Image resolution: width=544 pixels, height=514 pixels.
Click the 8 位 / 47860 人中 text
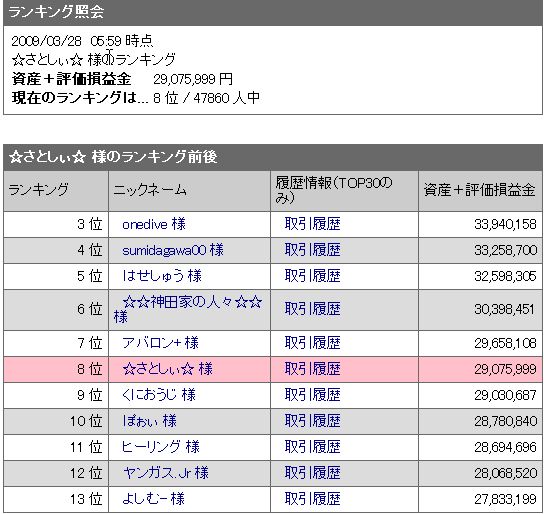(206, 98)
